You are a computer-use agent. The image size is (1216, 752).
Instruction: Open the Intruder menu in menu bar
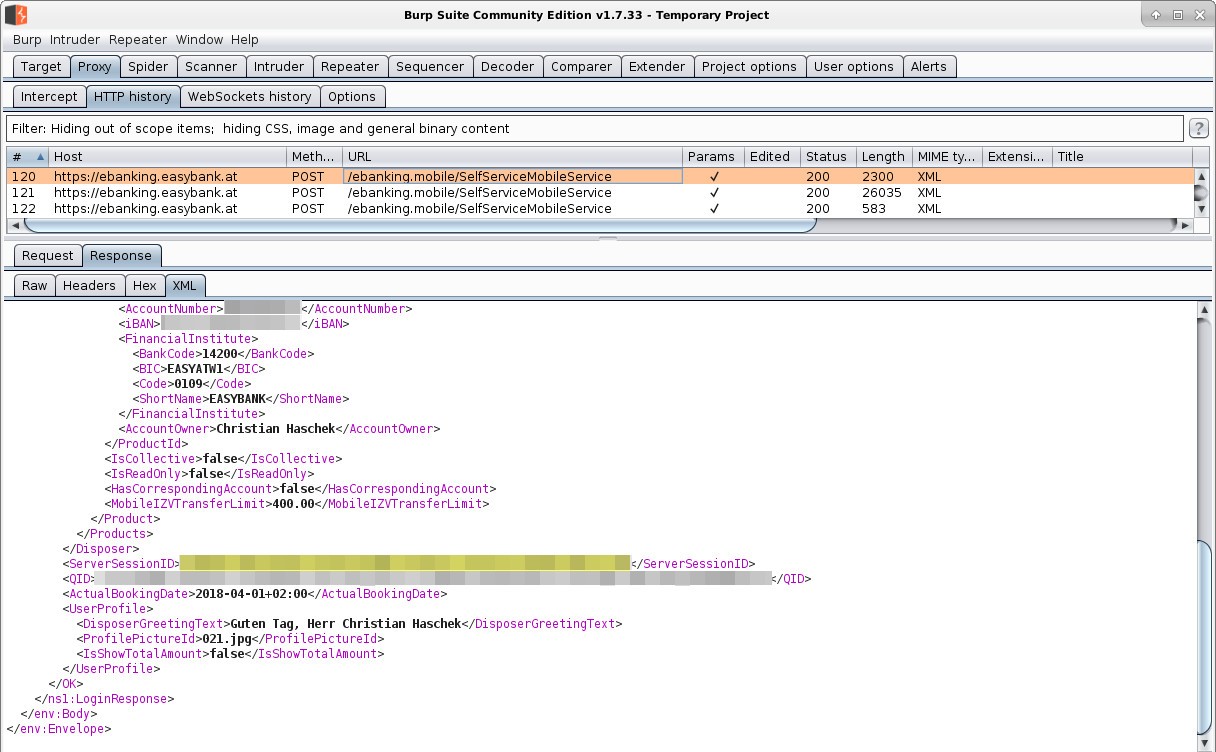75,40
